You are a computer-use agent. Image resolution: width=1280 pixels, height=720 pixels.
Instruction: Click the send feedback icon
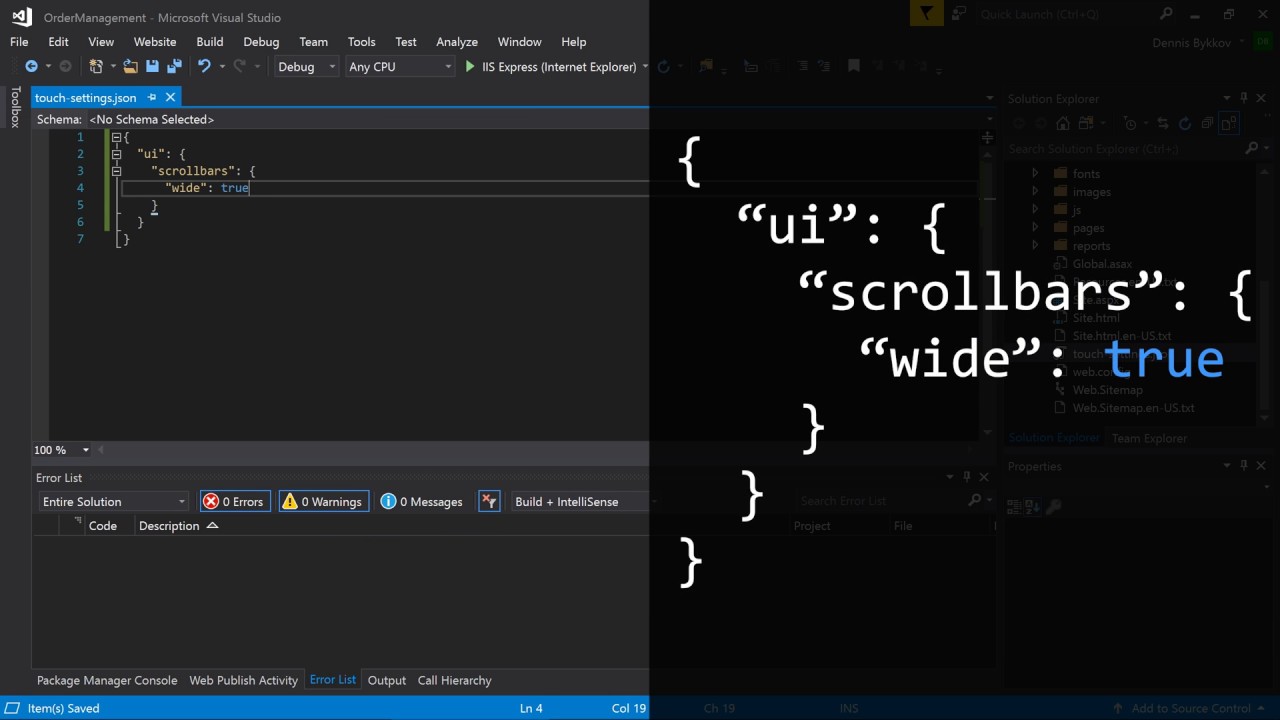point(960,13)
